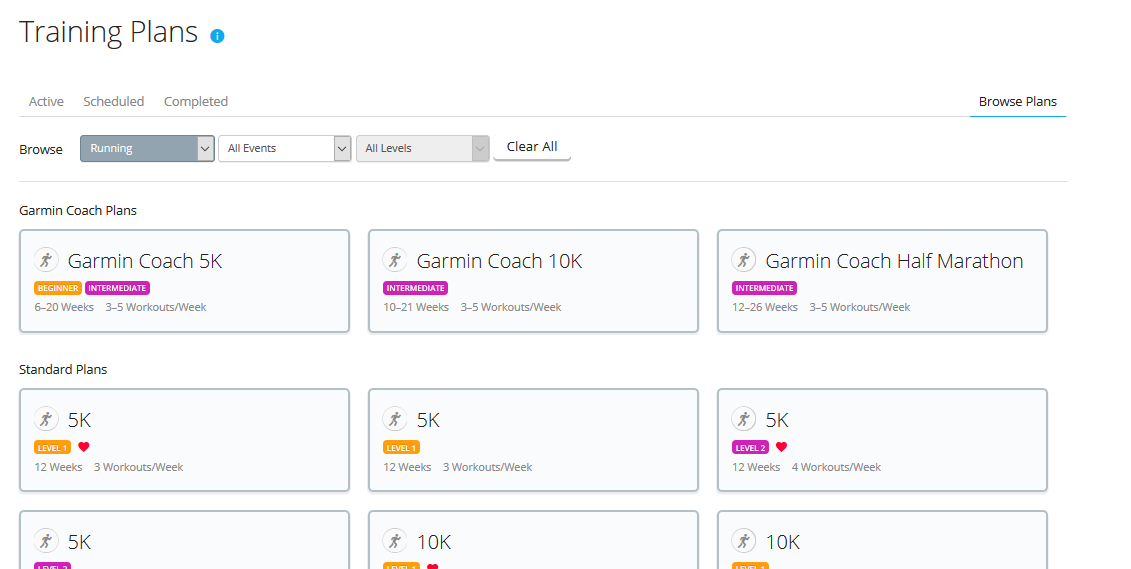Click the 'Training Plans' page heading
The image size is (1131, 569).
click(108, 32)
